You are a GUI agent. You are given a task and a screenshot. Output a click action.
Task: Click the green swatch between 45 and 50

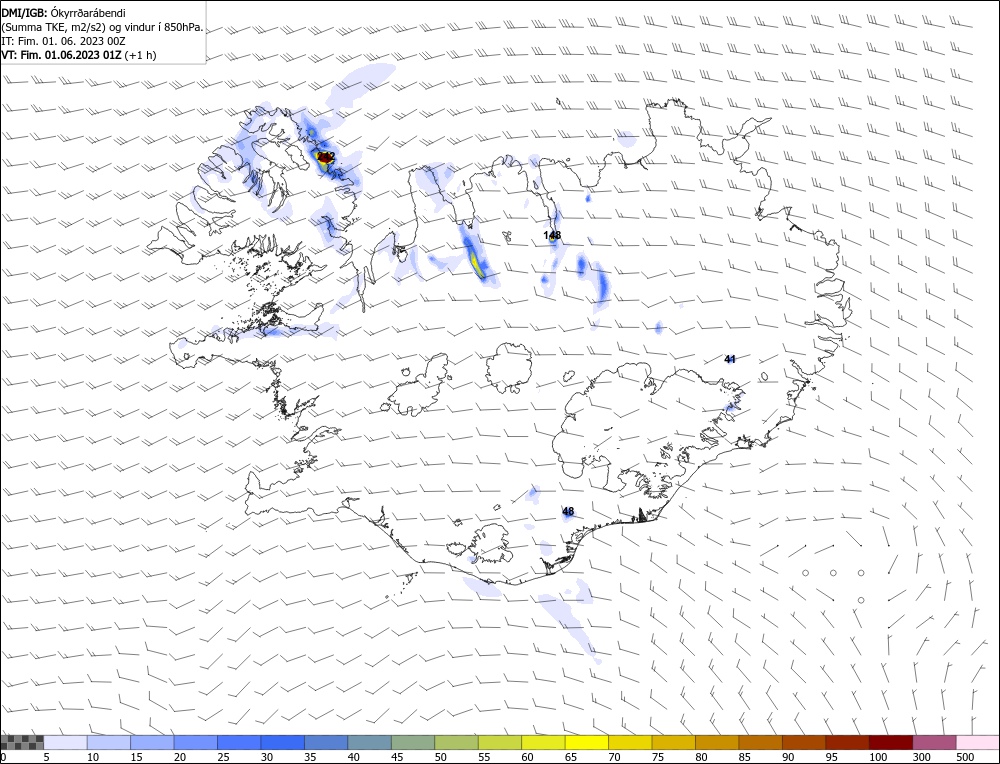pyautogui.click(x=413, y=742)
